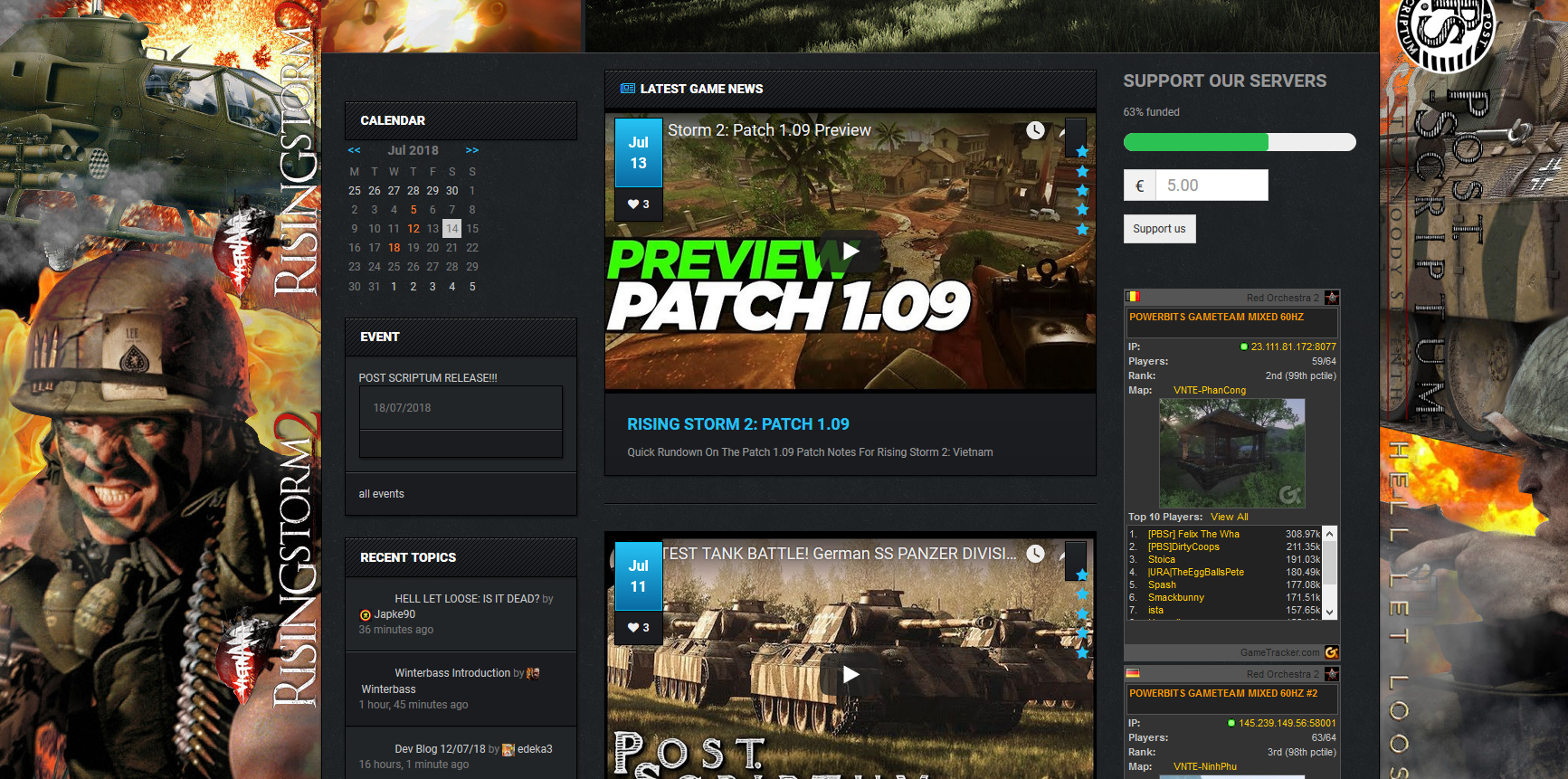
Task: Click Red Orchestra 2 game icon, second server
Action: point(1332,674)
